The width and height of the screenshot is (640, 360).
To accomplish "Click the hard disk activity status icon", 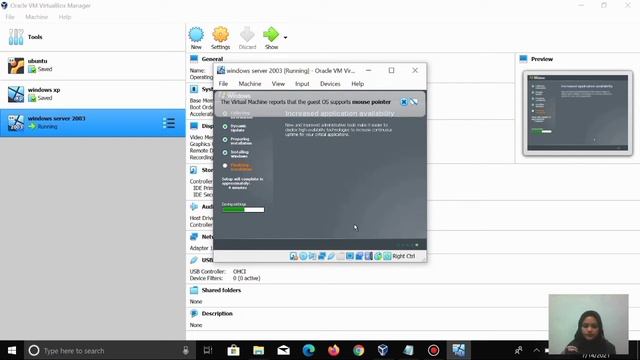I will [293, 256].
